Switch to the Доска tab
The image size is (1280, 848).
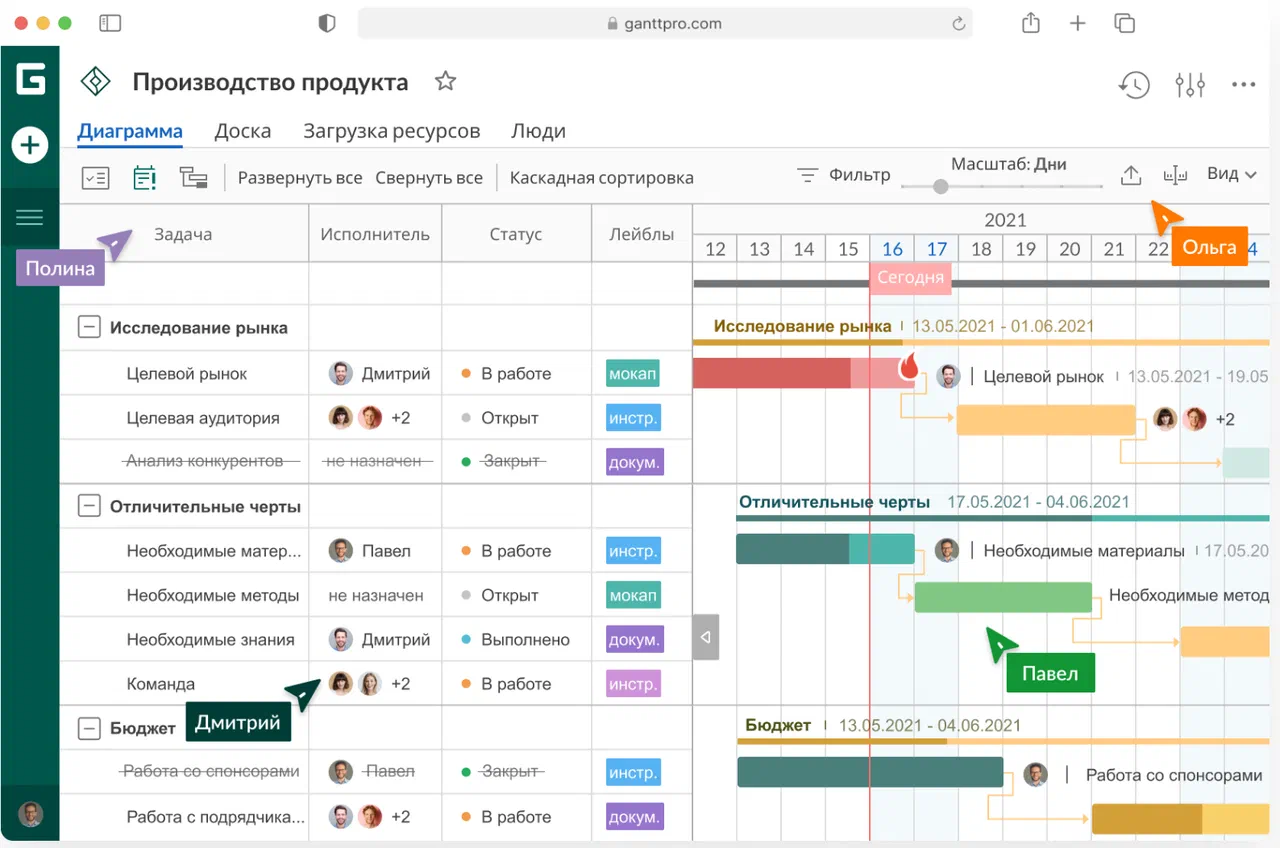pyautogui.click(x=242, y=131)
